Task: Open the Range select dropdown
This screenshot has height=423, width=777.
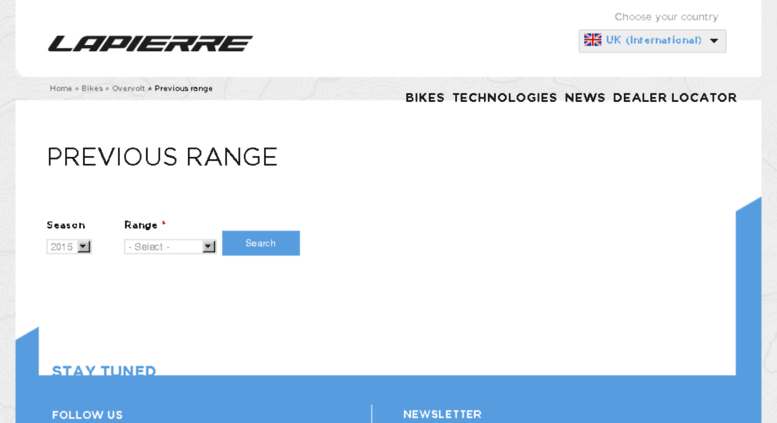Action: (x=170, y=247)
